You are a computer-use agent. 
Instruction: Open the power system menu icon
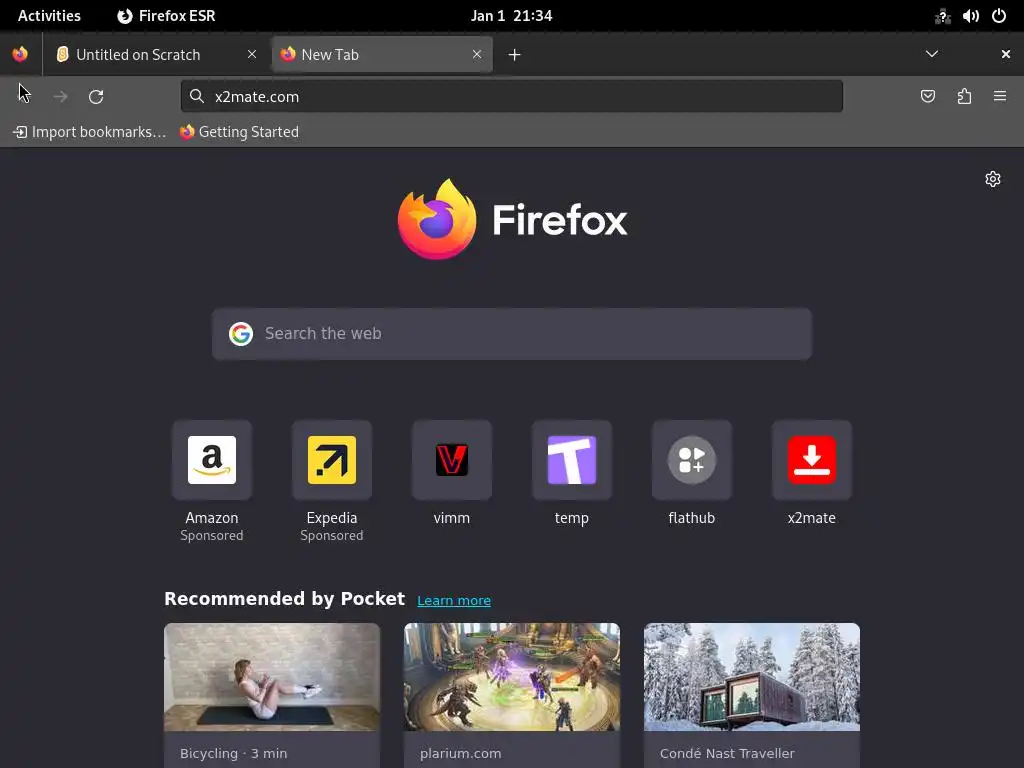point(999,16)
